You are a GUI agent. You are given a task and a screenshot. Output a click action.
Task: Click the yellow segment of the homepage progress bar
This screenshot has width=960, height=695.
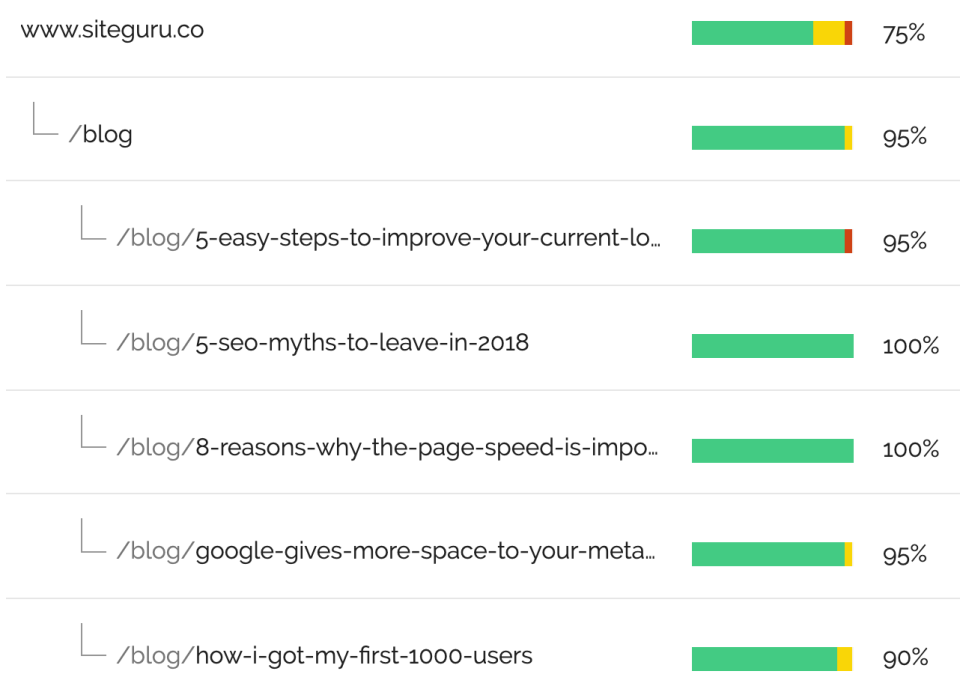[x=831, y=32]
